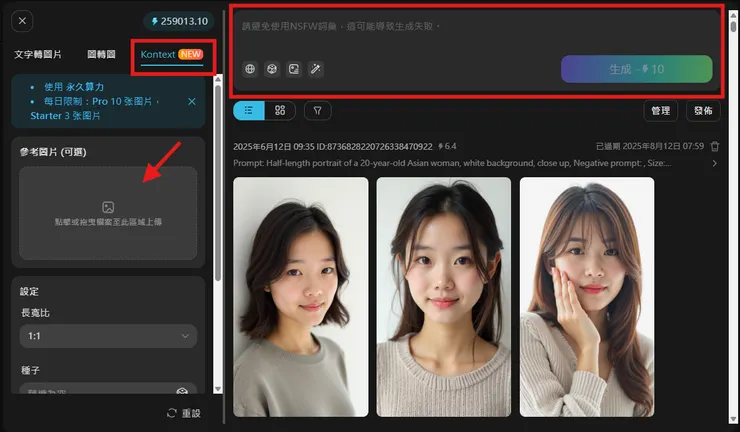Close the panel with the X button
Image resolution: width=740 pixels, height=432 pixels.
tap(22, 21)
